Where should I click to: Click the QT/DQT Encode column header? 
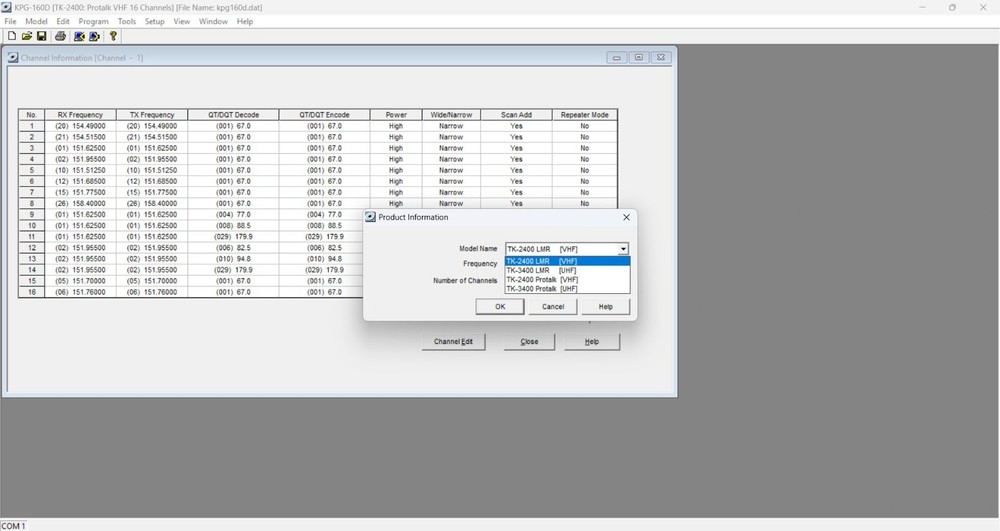pos(325,115)
